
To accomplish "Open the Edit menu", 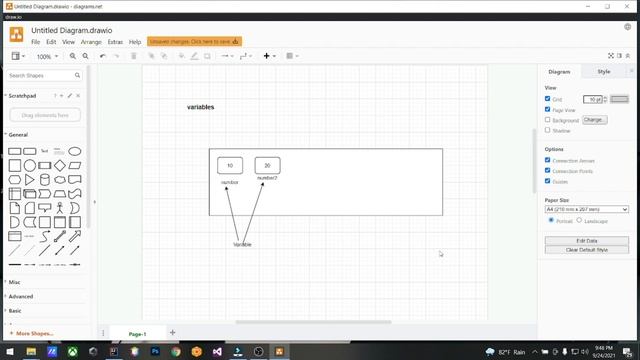I will [x=51, y=42].
